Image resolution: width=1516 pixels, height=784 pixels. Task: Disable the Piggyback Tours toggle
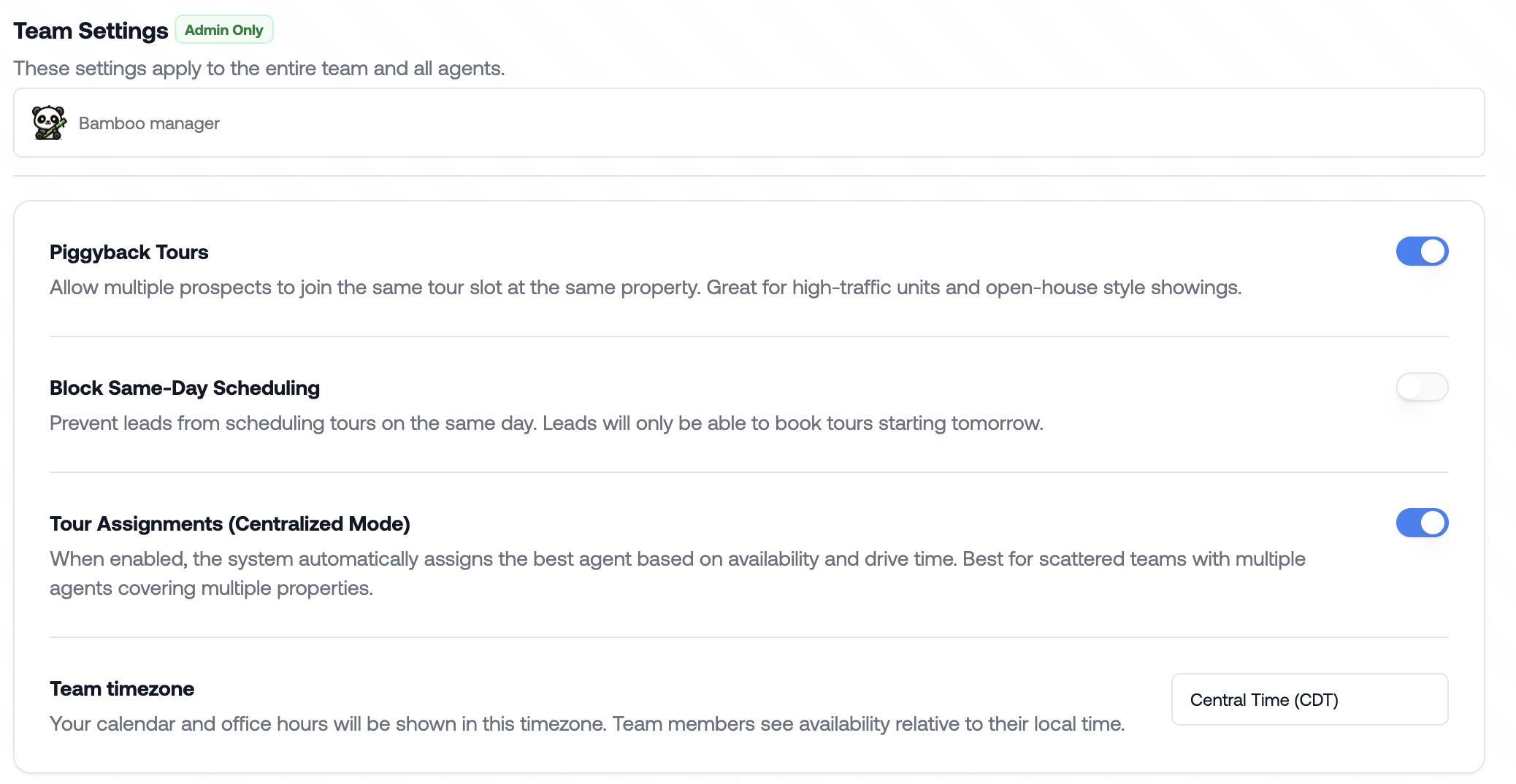pyautogui.click(x=1422, y=251)
